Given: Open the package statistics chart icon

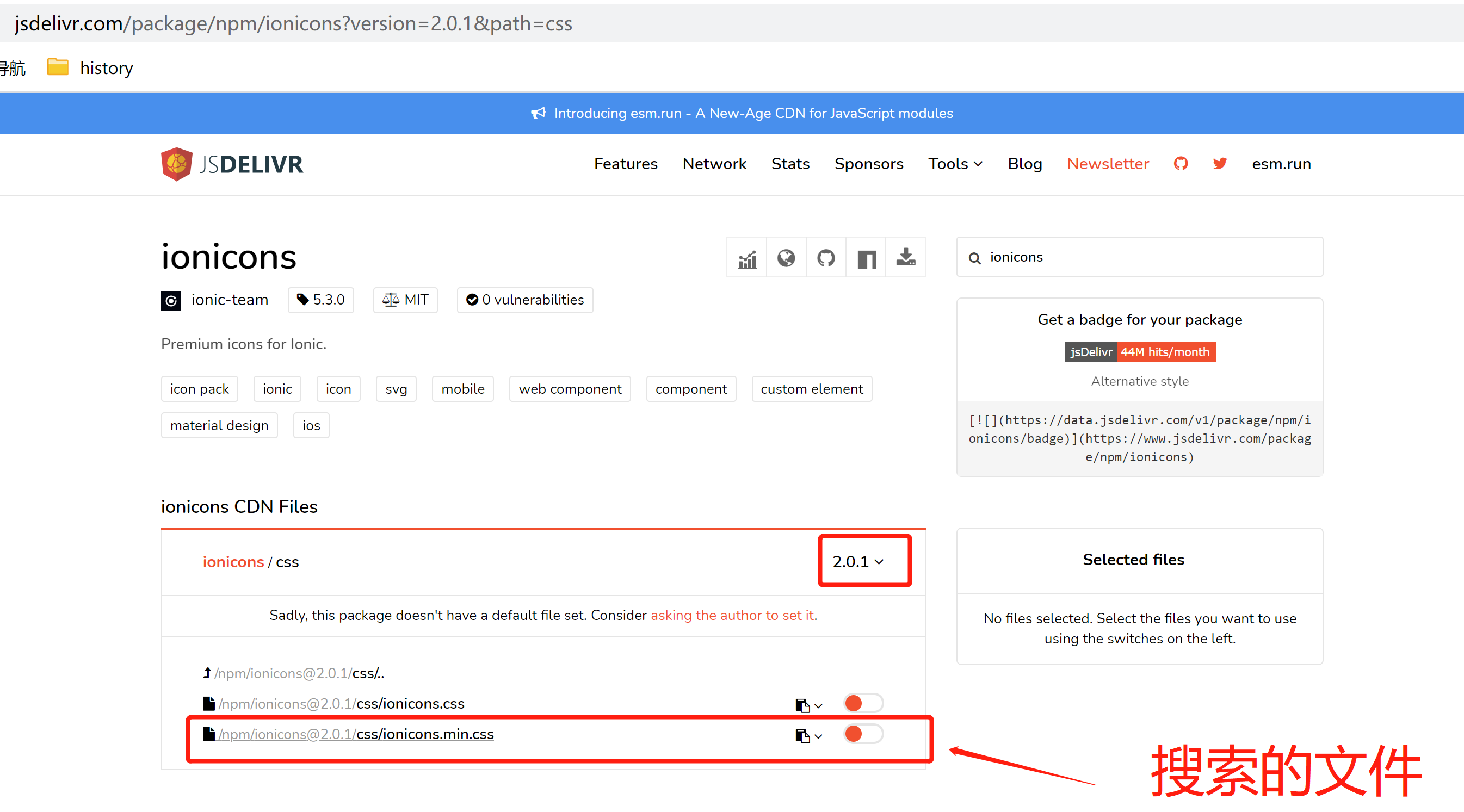Looking at the screenshot, I should pos(747,258).
